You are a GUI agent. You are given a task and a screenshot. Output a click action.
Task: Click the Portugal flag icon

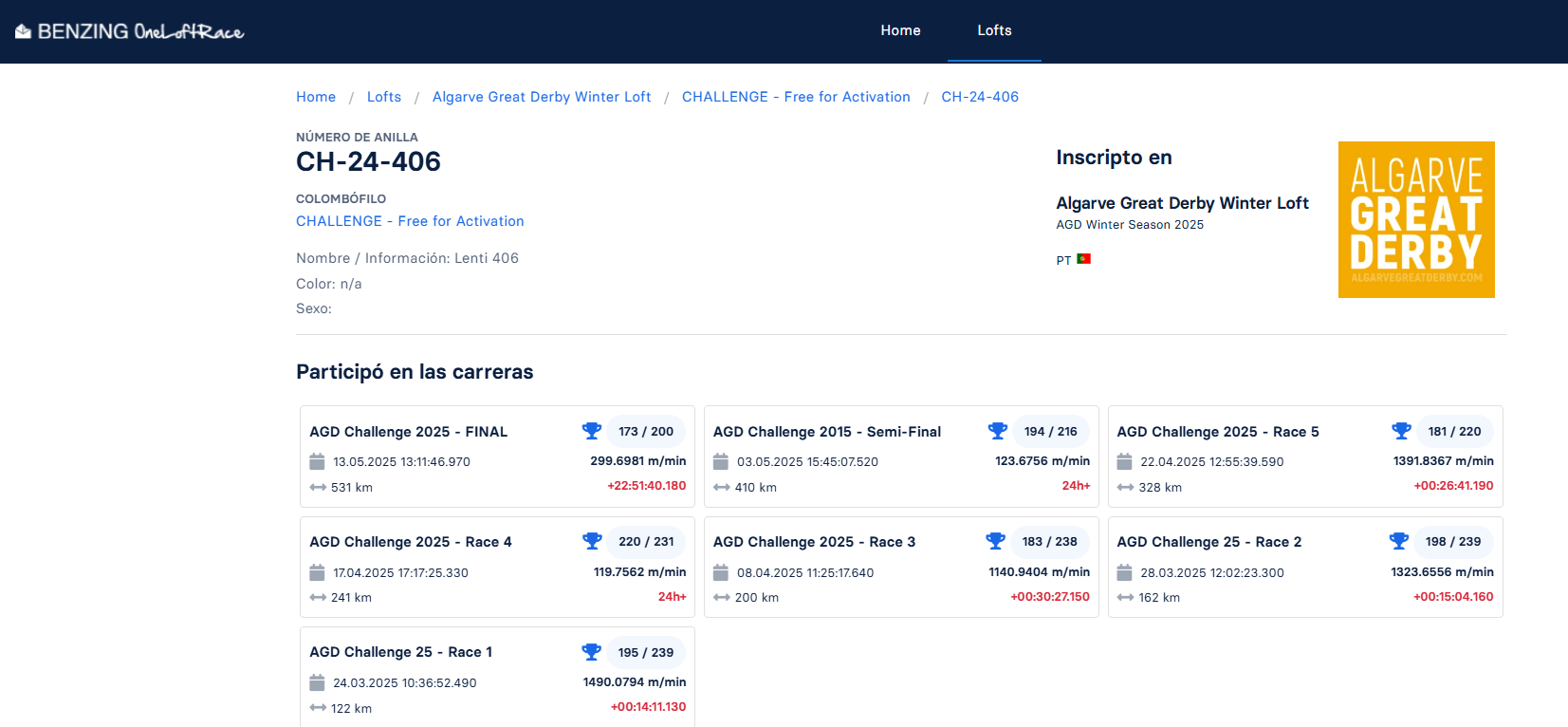(x=1083, y=259)
